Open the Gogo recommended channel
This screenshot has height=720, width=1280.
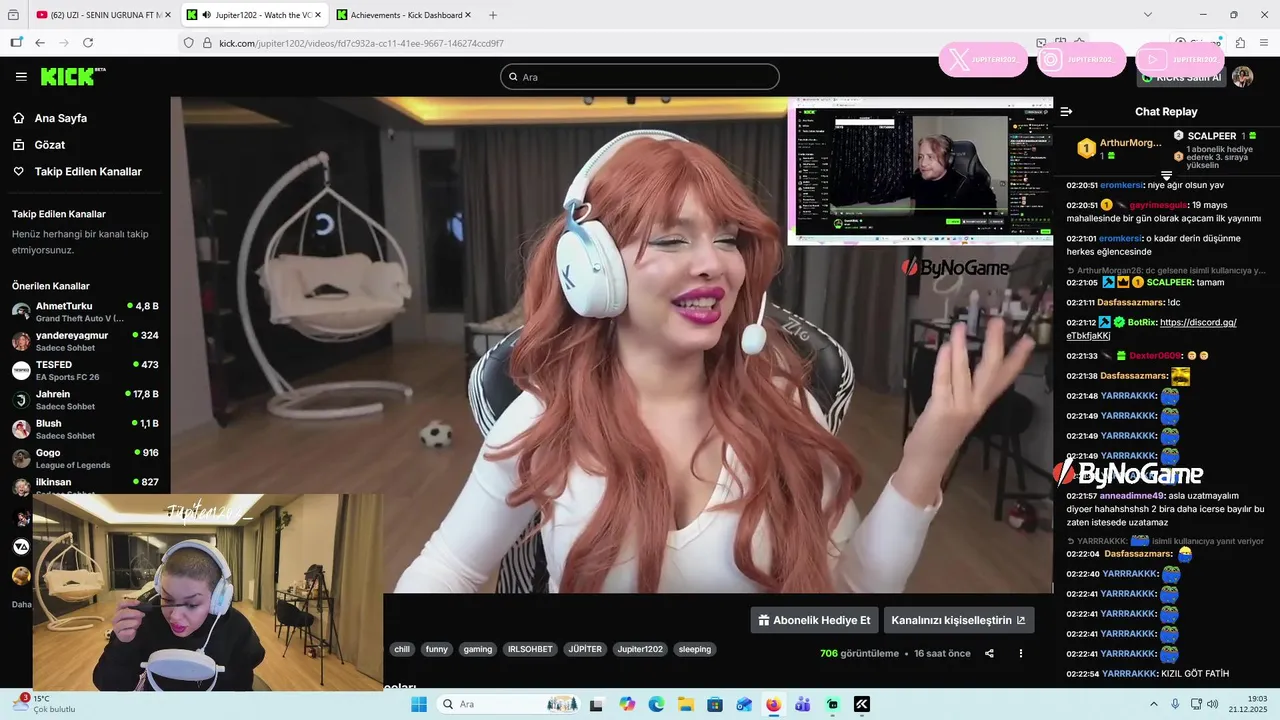(85, 458)
